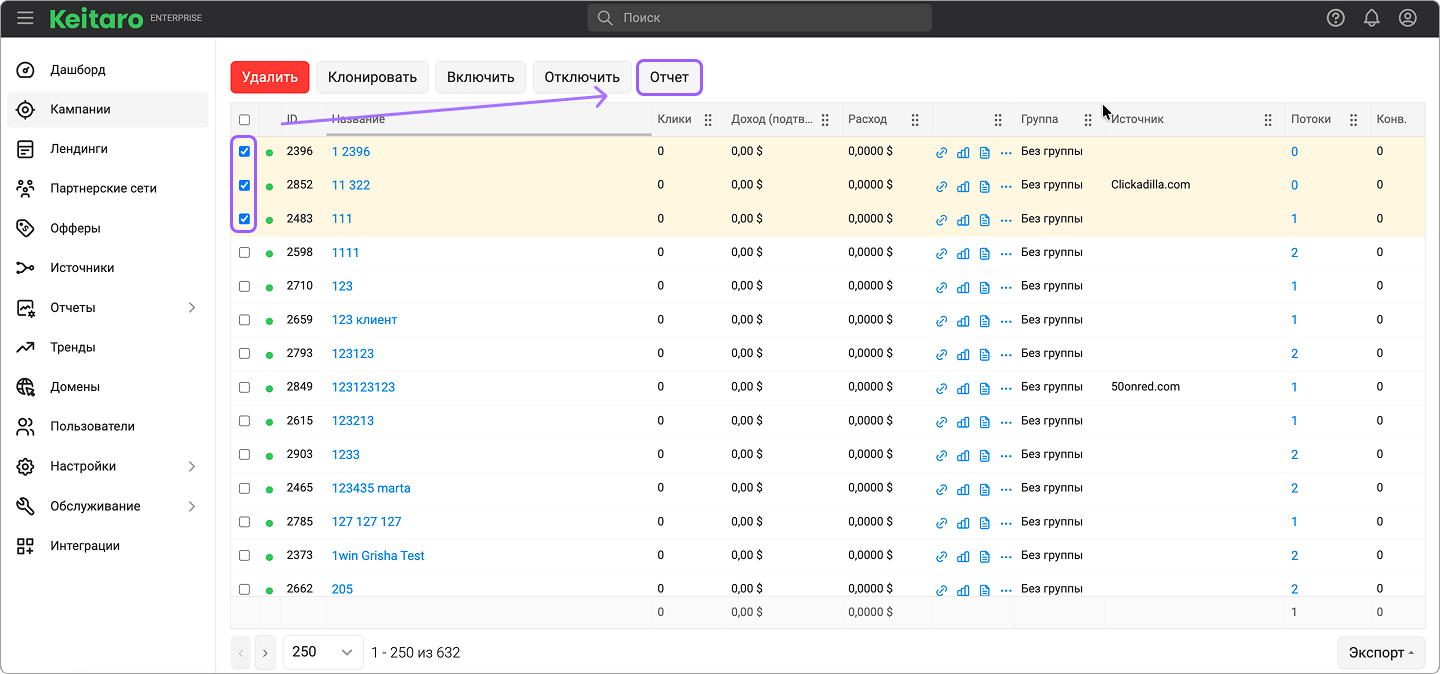Screen dimensions: 1440x674
Task: Open the Экспорт dropdown
Action: pos(1381,652)
